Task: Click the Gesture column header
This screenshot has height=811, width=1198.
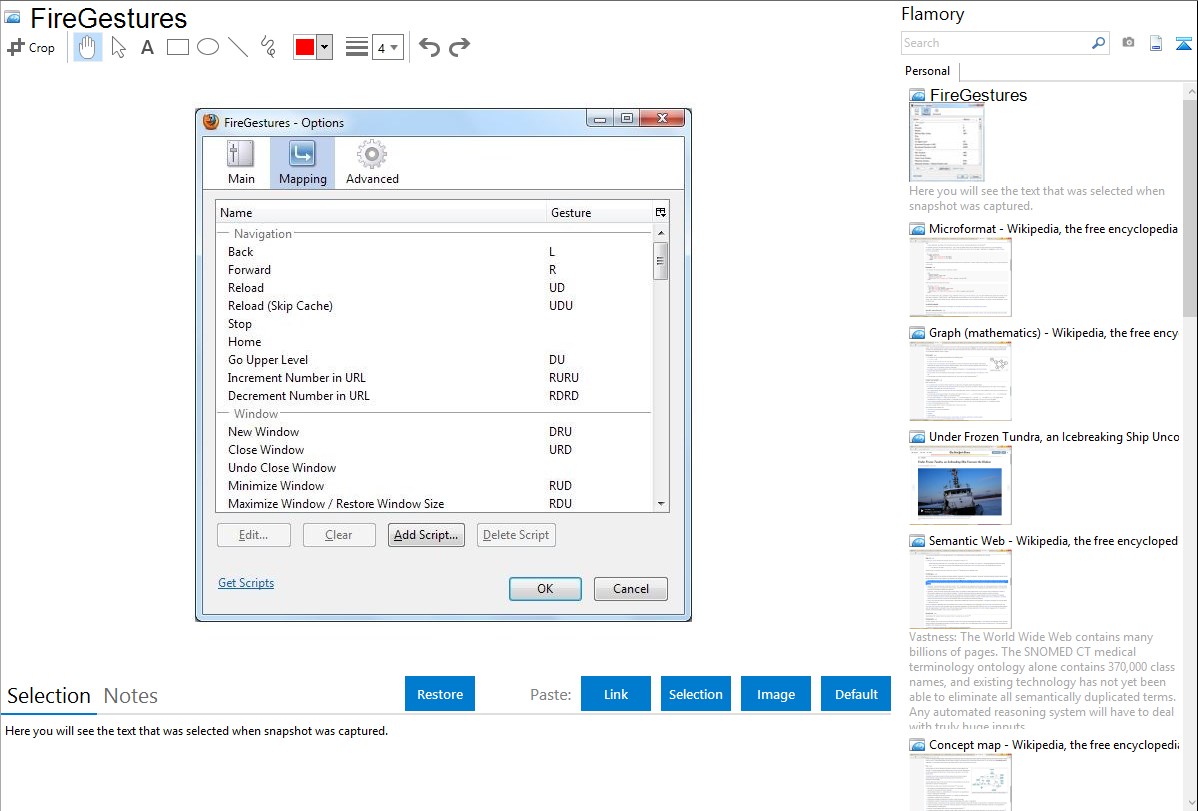Action: point(599,212)
